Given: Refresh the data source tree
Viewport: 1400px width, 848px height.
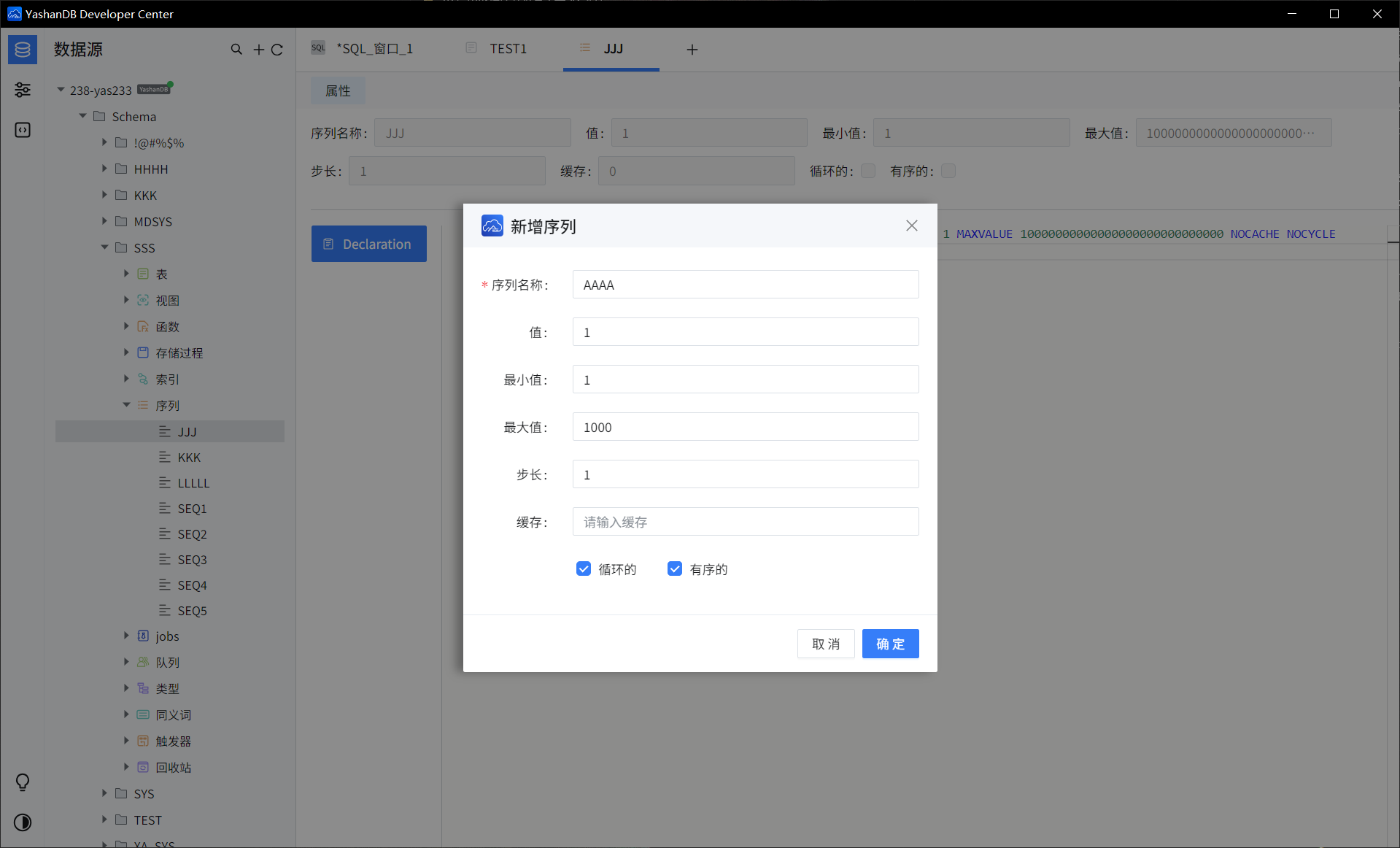Looking at the screenshot, I should point(277,50).
